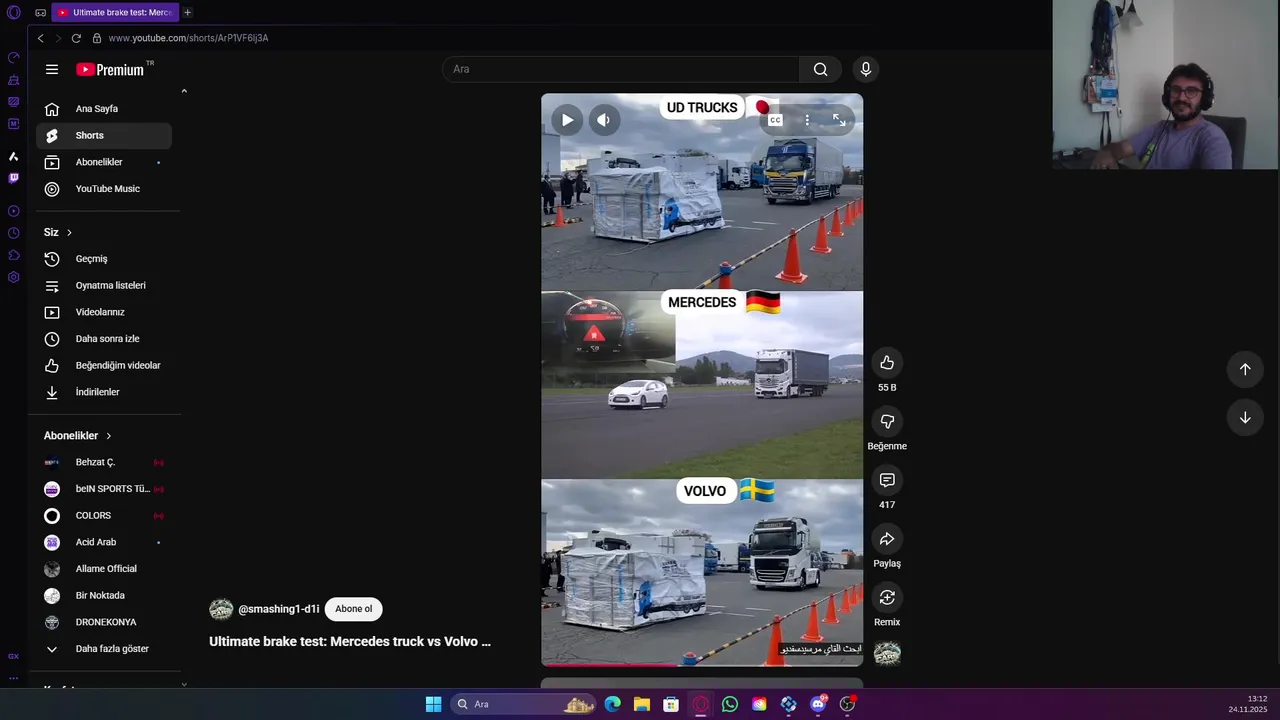Open YouTube Music link
Viewport: 1280px width, 720px height.
[104, 189]
